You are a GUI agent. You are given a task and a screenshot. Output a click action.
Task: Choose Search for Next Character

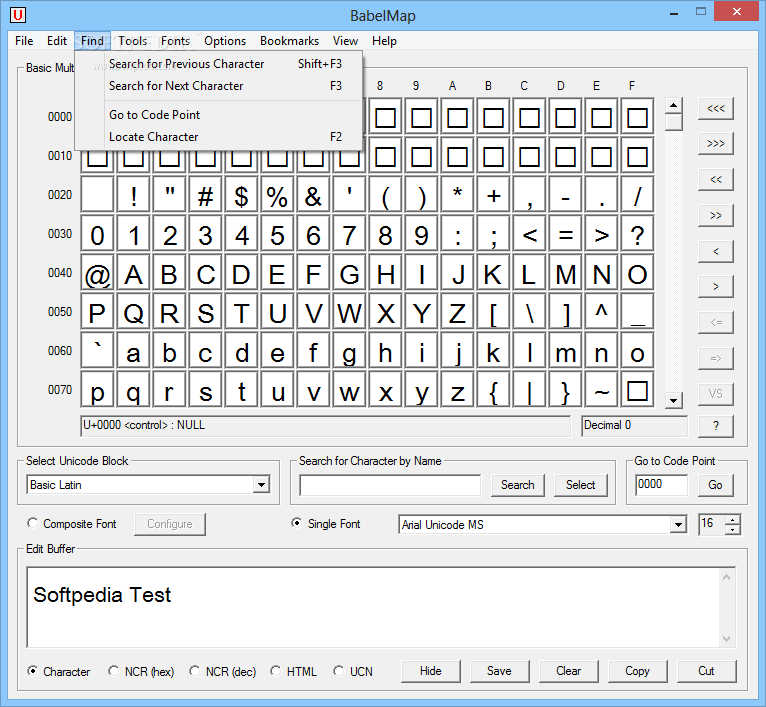(x=218, y=86)
